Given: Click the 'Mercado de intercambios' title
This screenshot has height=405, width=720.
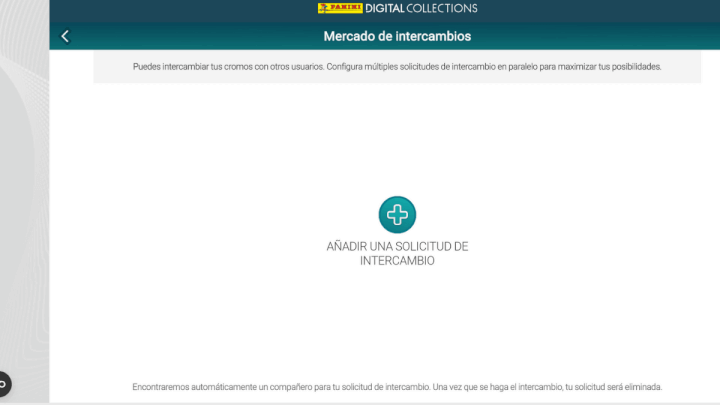Looking at the screenshot, I should tap(397, 36).
